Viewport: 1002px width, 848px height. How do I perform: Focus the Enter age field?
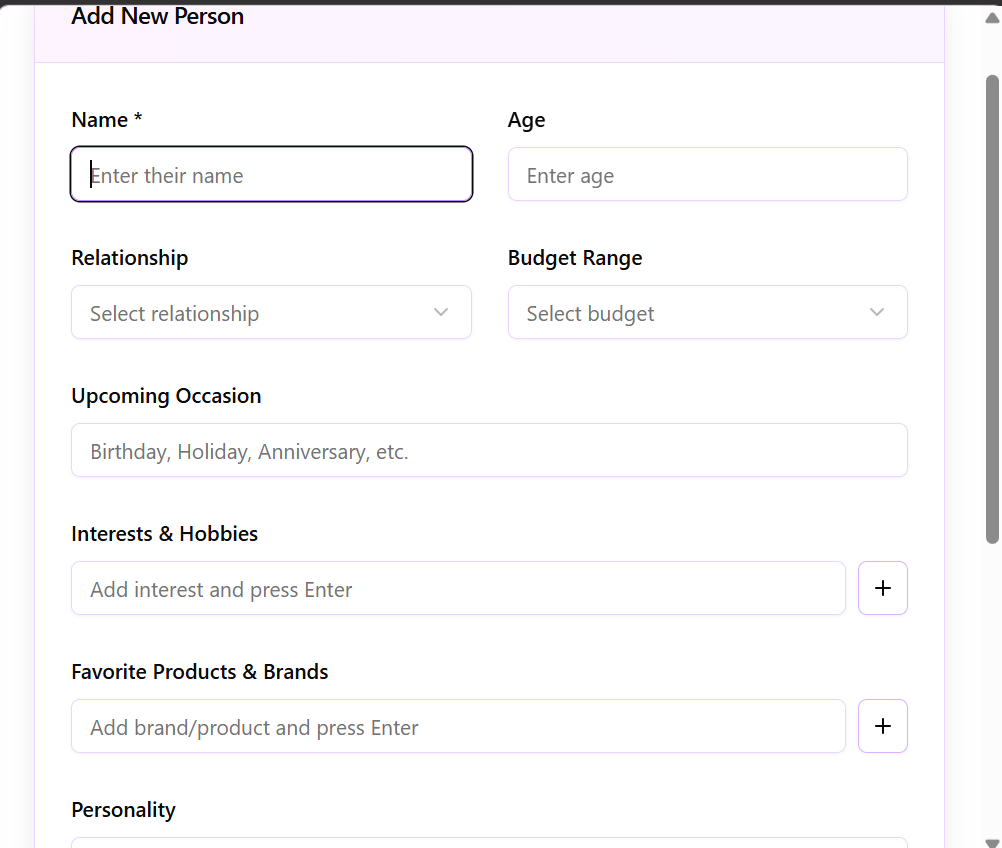(707, 174)
